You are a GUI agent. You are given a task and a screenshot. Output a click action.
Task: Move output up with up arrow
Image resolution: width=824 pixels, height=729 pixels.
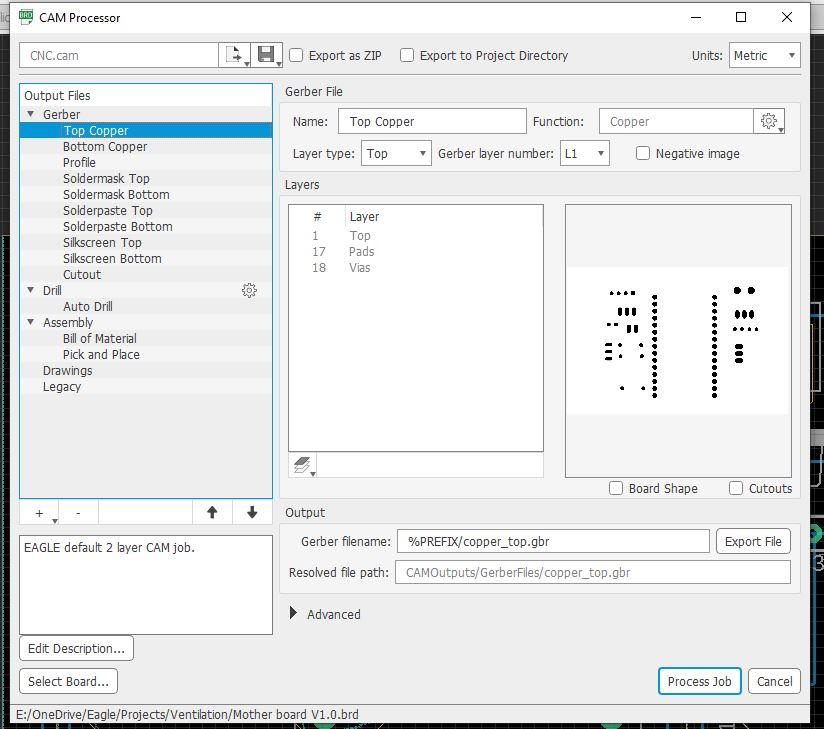[x=212, y=512]
